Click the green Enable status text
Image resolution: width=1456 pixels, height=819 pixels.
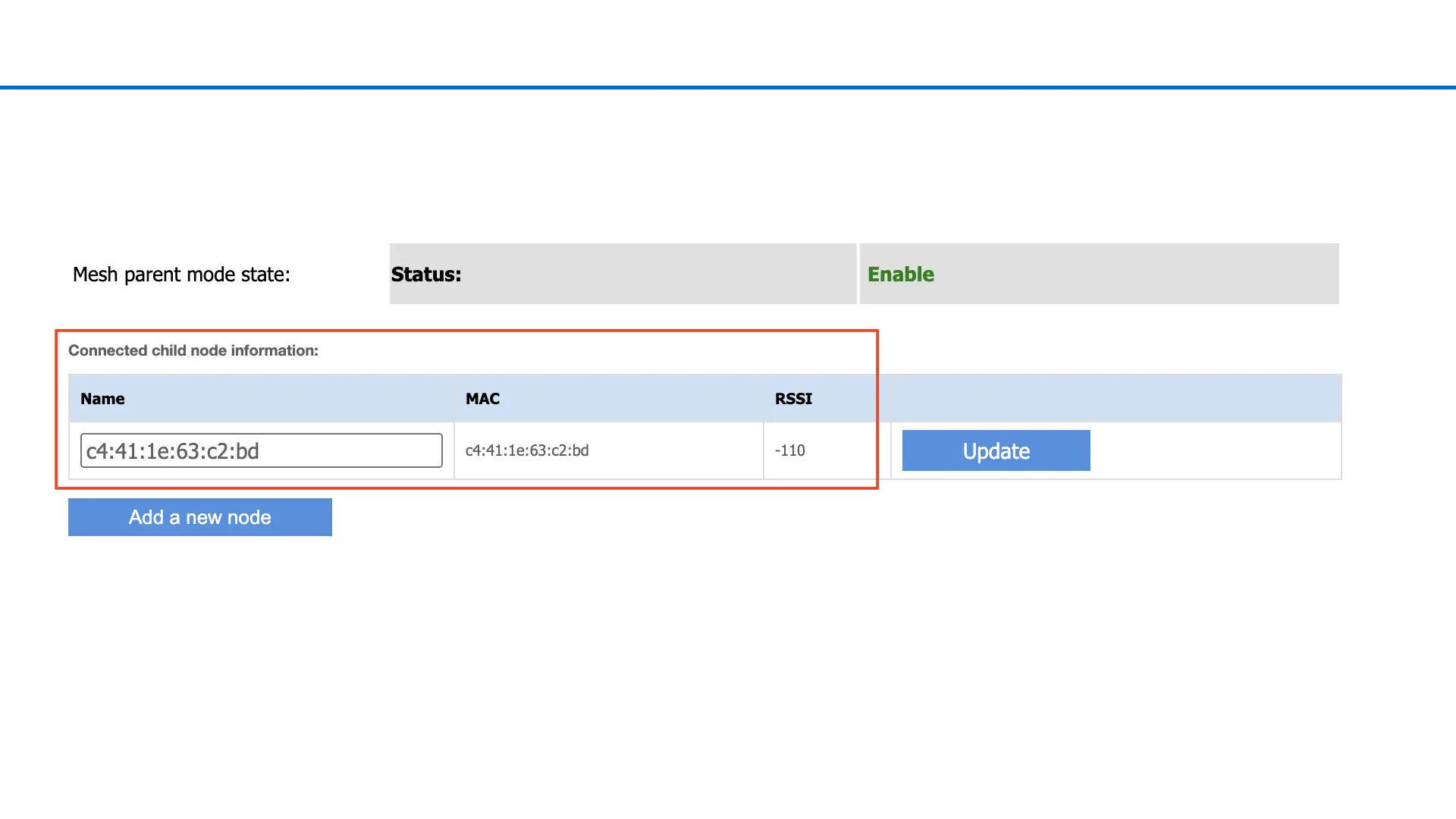coord(900,275)
